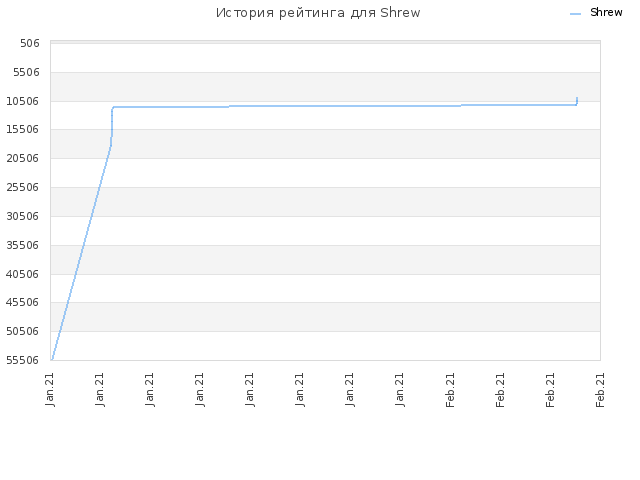The height and width of the screenshot is (480, 640).
Task: Click the 10506 y-axis label
Action: (x=23, y=101)
